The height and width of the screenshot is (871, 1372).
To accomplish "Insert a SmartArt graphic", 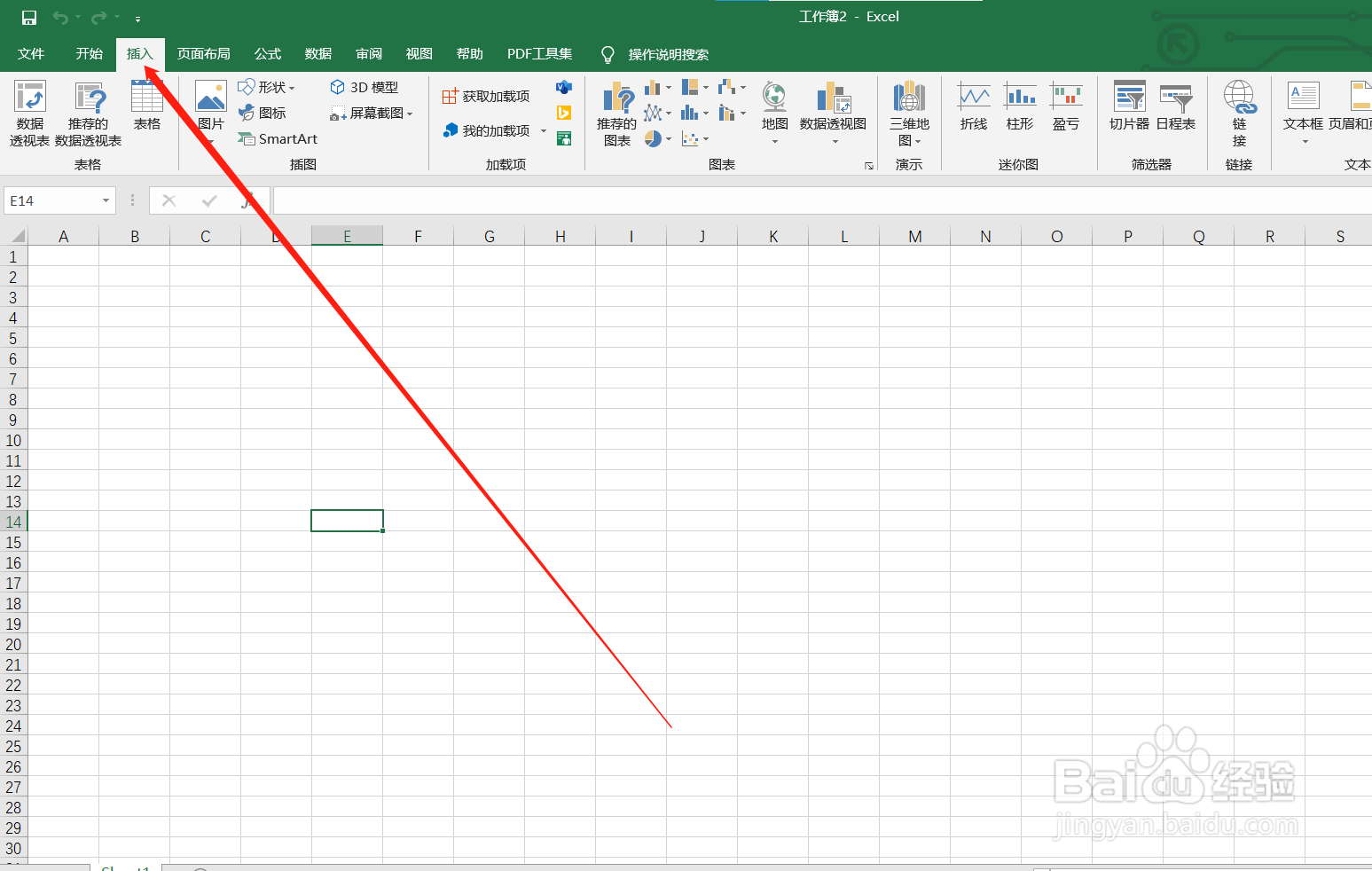I will coord(278,138).
